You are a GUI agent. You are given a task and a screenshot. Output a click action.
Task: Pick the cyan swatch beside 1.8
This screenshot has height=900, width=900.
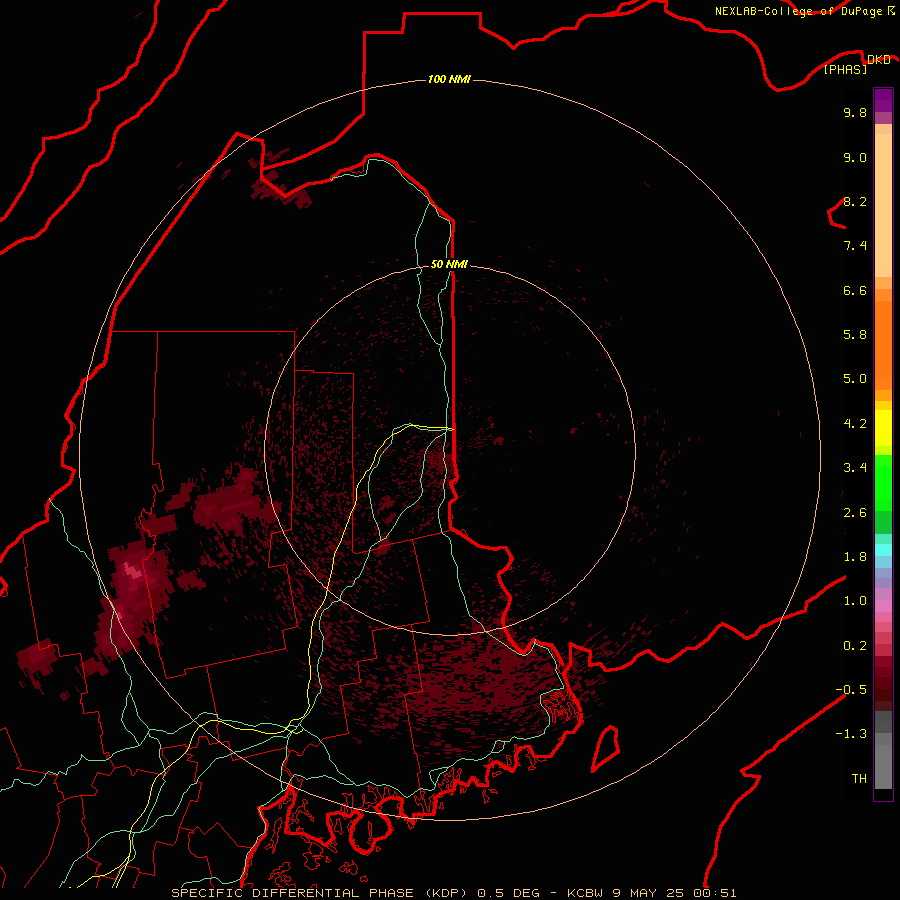883,550
